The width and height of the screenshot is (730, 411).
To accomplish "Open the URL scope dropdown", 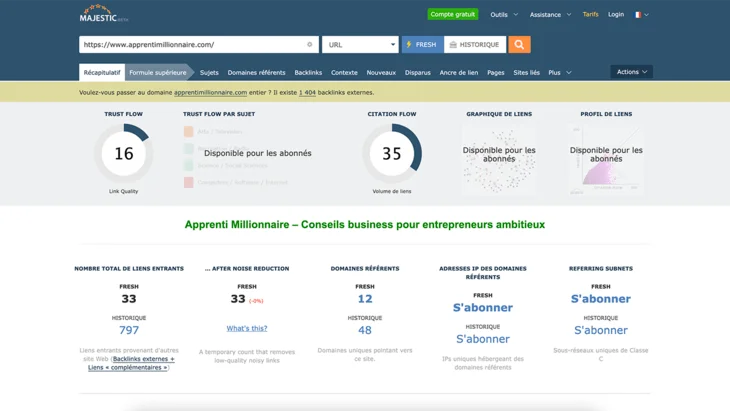I will [360, 45].
